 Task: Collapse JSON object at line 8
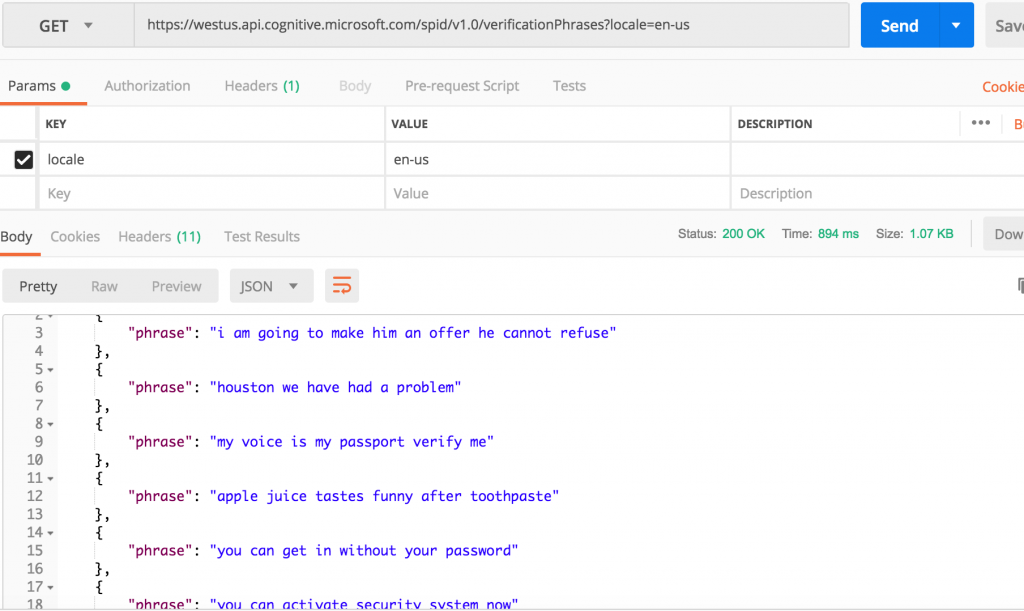[50, 424]
